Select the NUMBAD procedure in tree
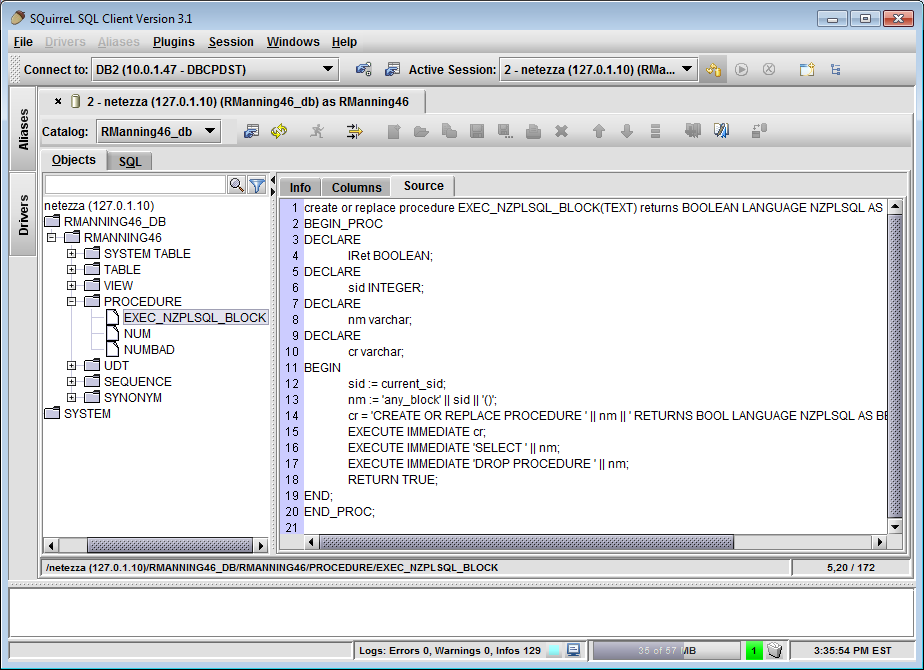The width and height of the screenshot is (924, 670). pos(148,350)
